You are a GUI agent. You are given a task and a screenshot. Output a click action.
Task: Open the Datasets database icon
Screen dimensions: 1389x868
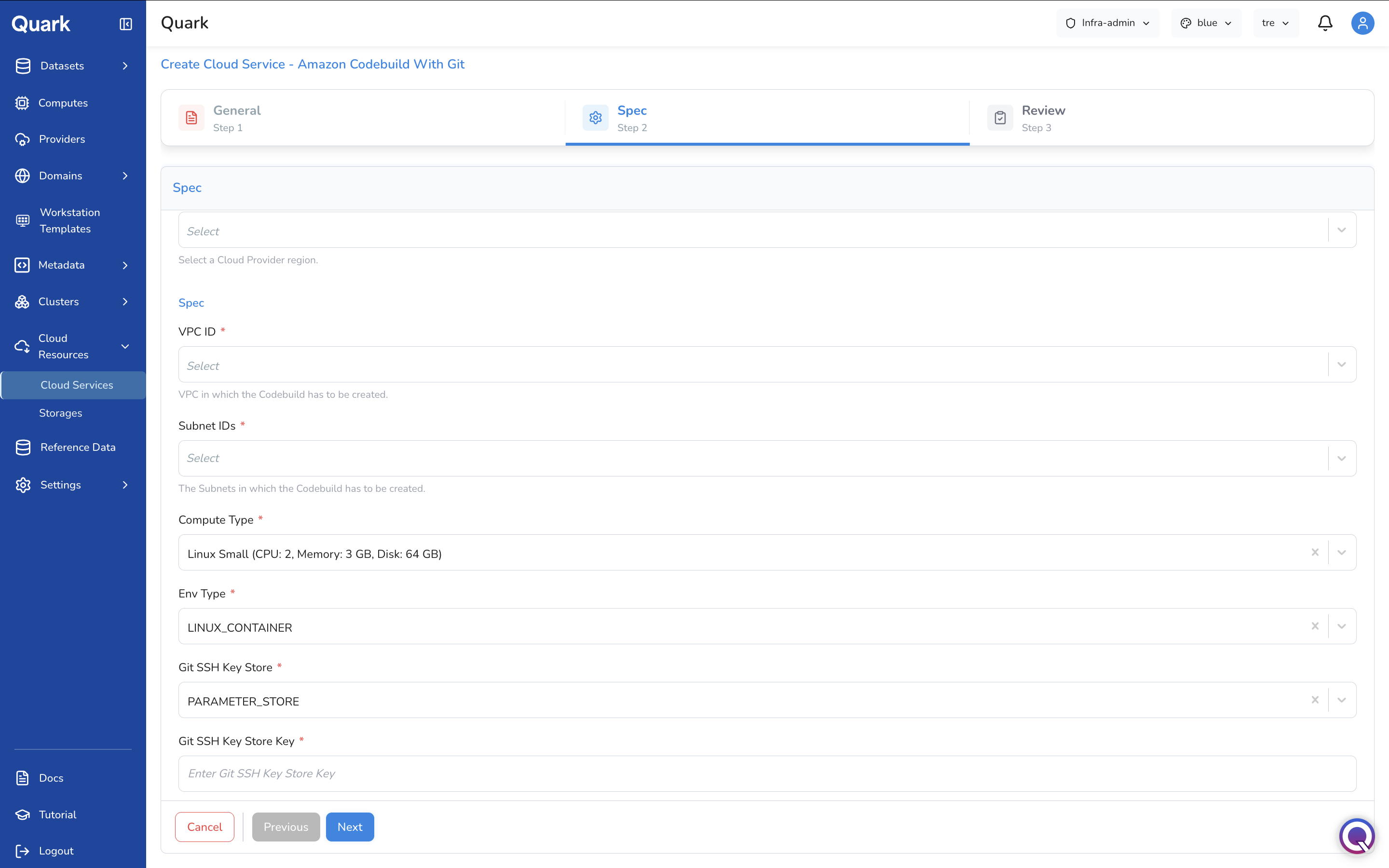(23, 66)
